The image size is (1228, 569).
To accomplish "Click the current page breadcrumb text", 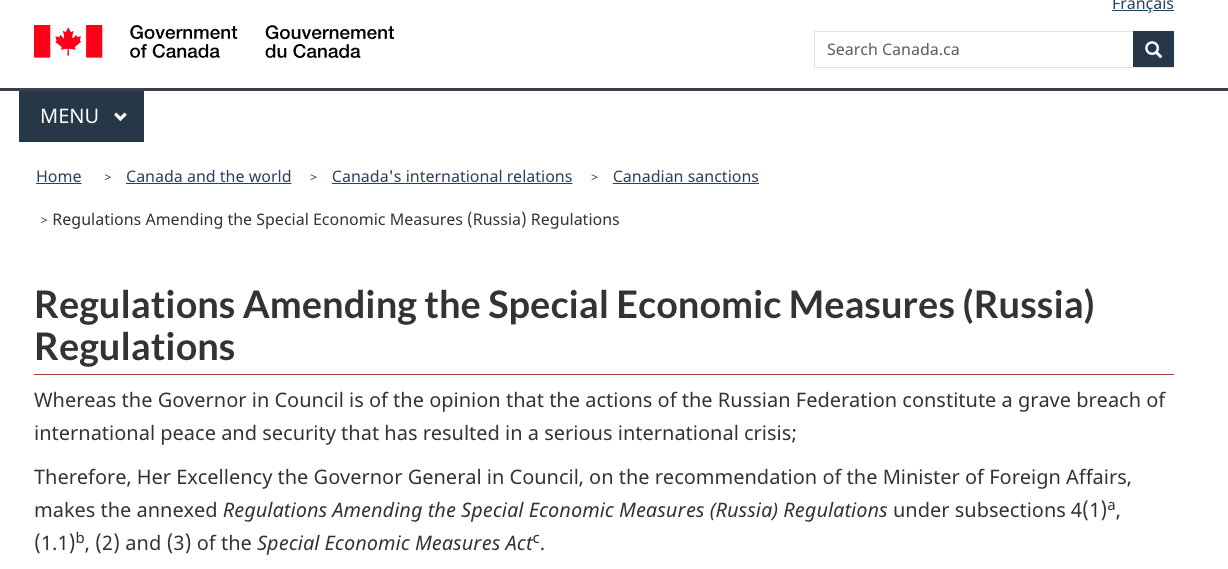I will tap(335, 220).
